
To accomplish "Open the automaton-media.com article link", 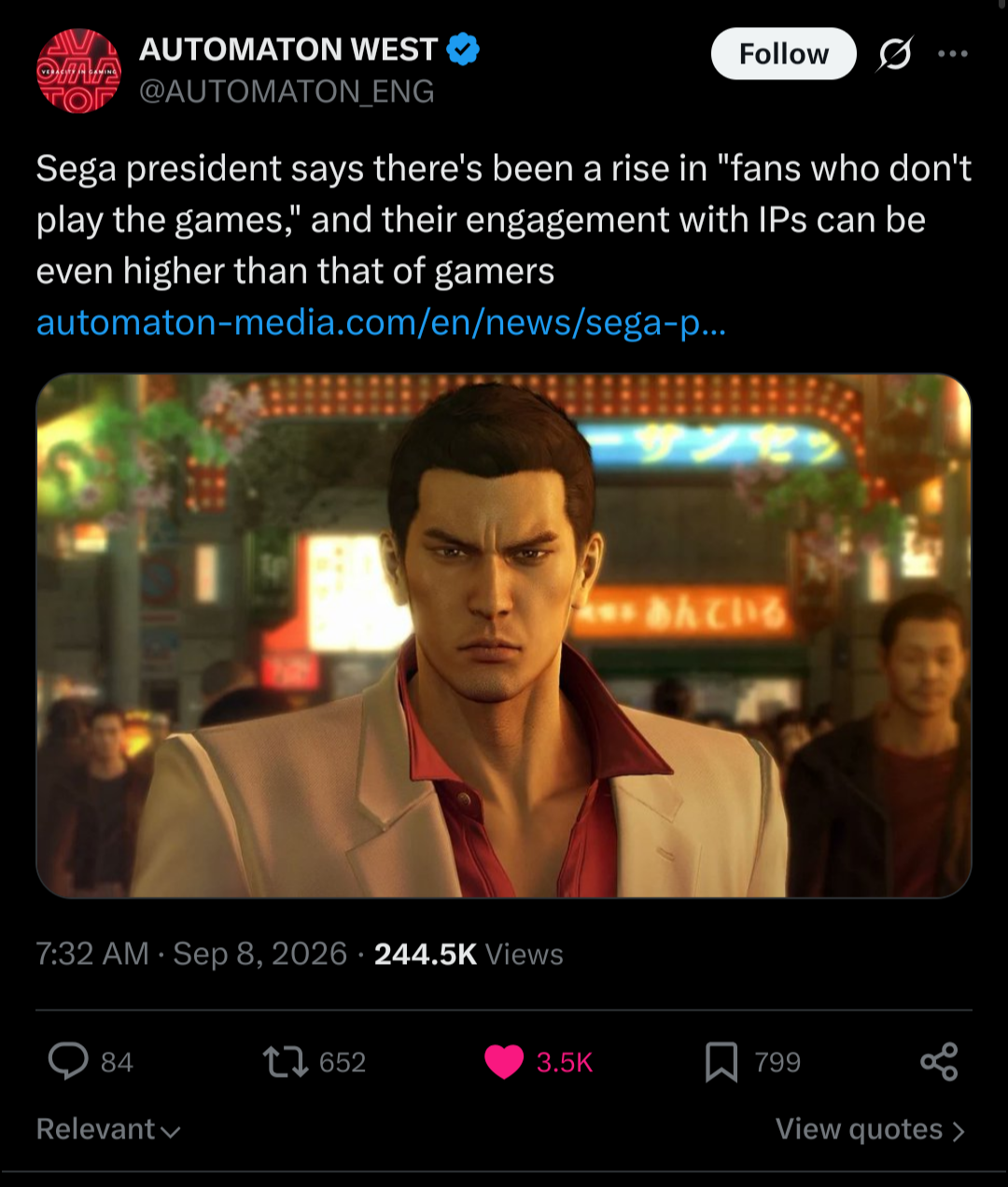I will pos(381,323).
